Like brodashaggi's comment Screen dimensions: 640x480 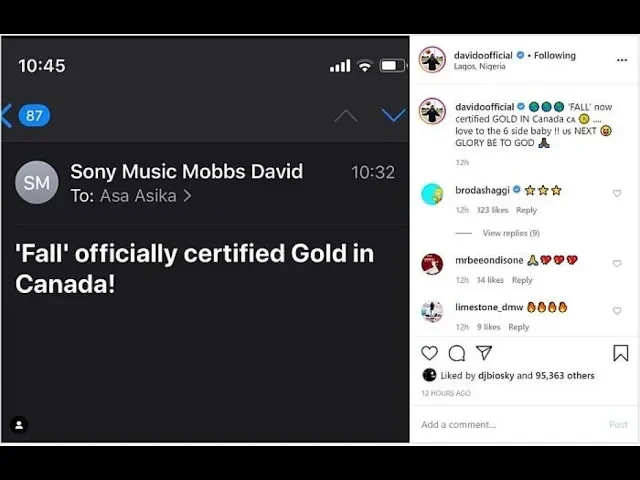(x=617, y=193)
